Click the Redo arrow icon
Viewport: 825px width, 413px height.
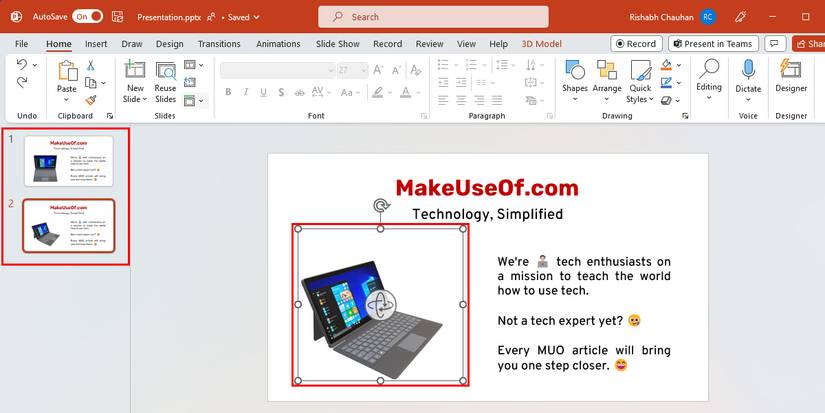click(x=22, y=82)
